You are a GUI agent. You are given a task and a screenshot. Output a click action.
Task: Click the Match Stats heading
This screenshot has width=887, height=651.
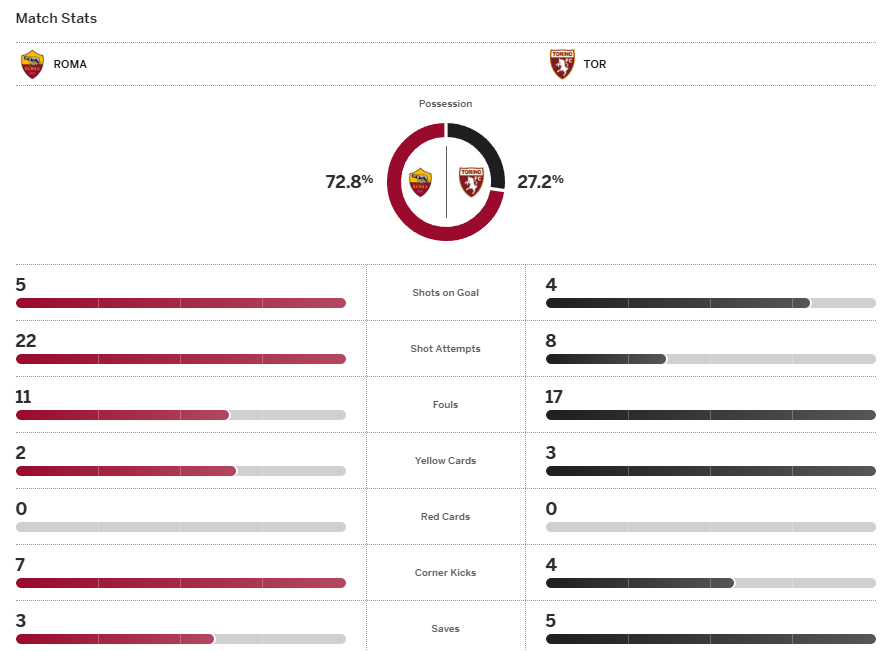pos(56,18)
